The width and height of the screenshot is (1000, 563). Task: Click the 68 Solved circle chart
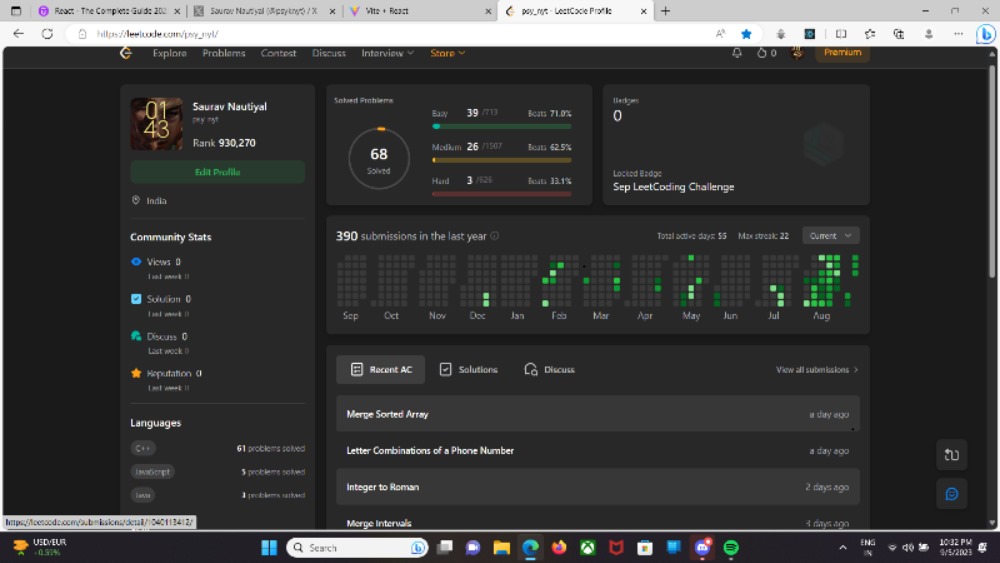pyautogui.click(x=379, y=159)
